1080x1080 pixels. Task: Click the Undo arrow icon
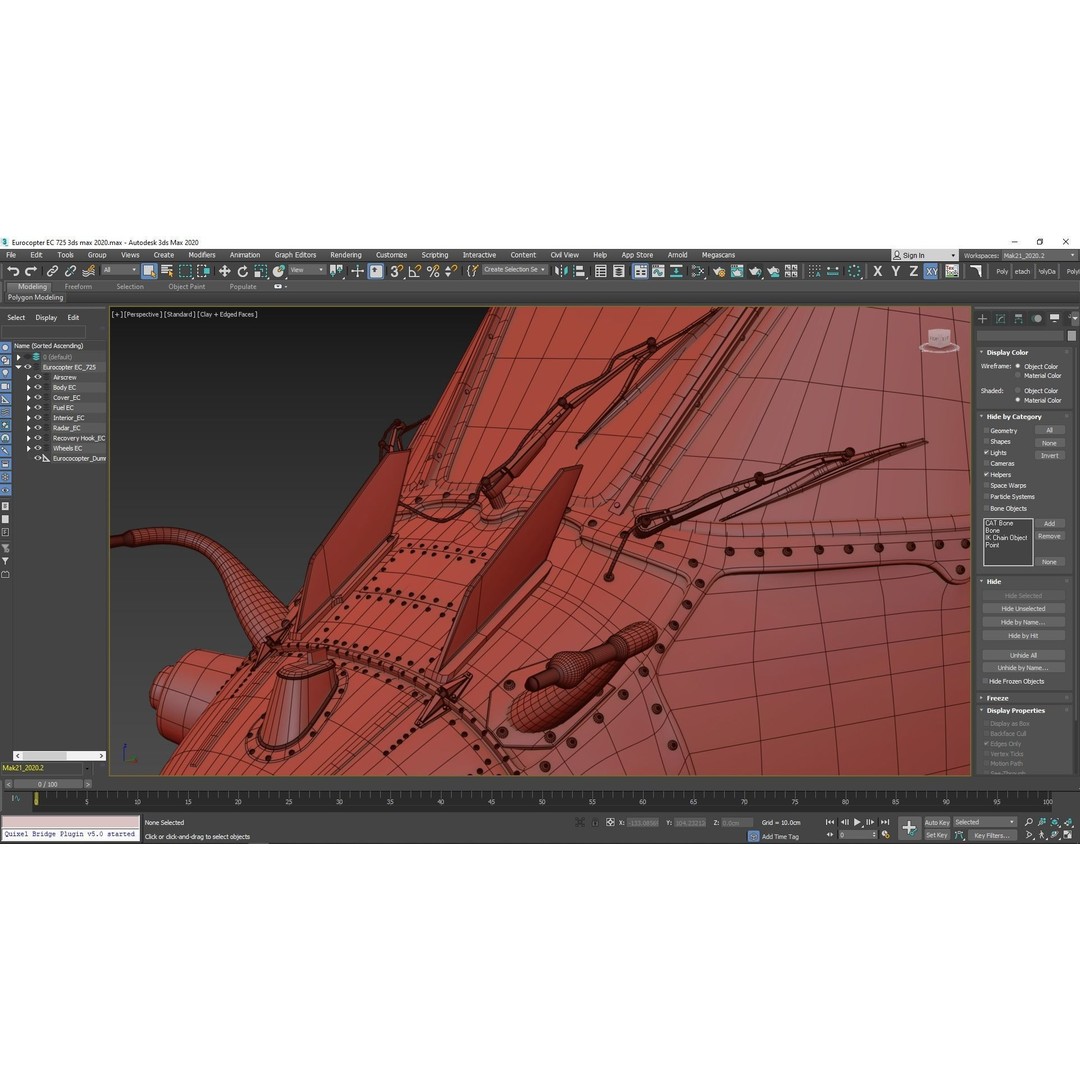pos(12,271)
